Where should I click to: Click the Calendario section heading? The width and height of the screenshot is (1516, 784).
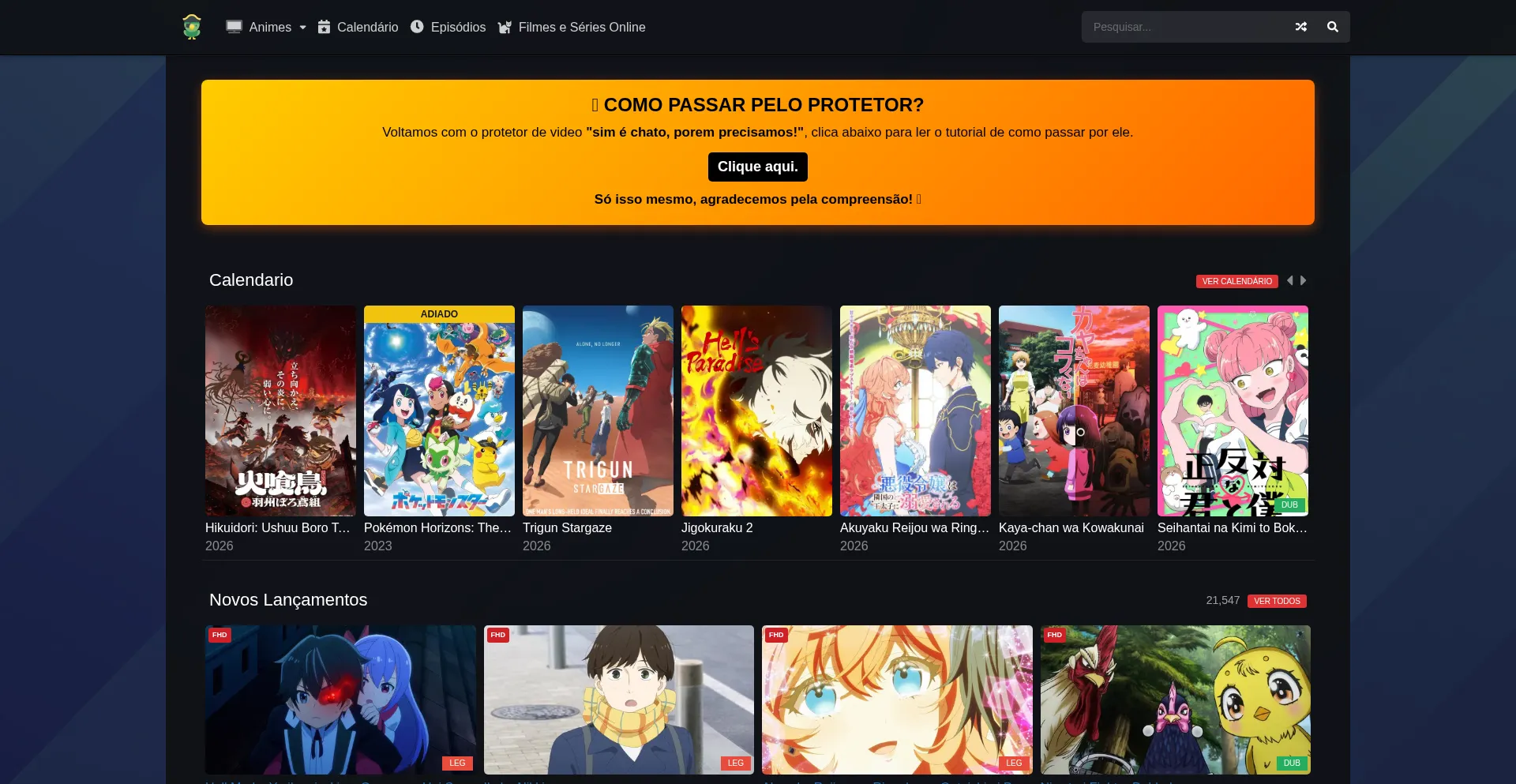tap(251, 280)
